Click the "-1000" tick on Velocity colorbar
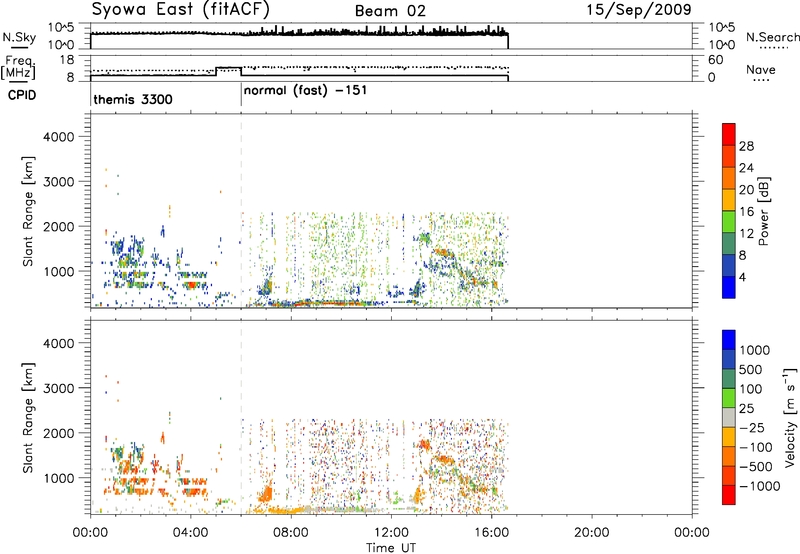This screenshot has width=800, height=554. coord(759,486)
